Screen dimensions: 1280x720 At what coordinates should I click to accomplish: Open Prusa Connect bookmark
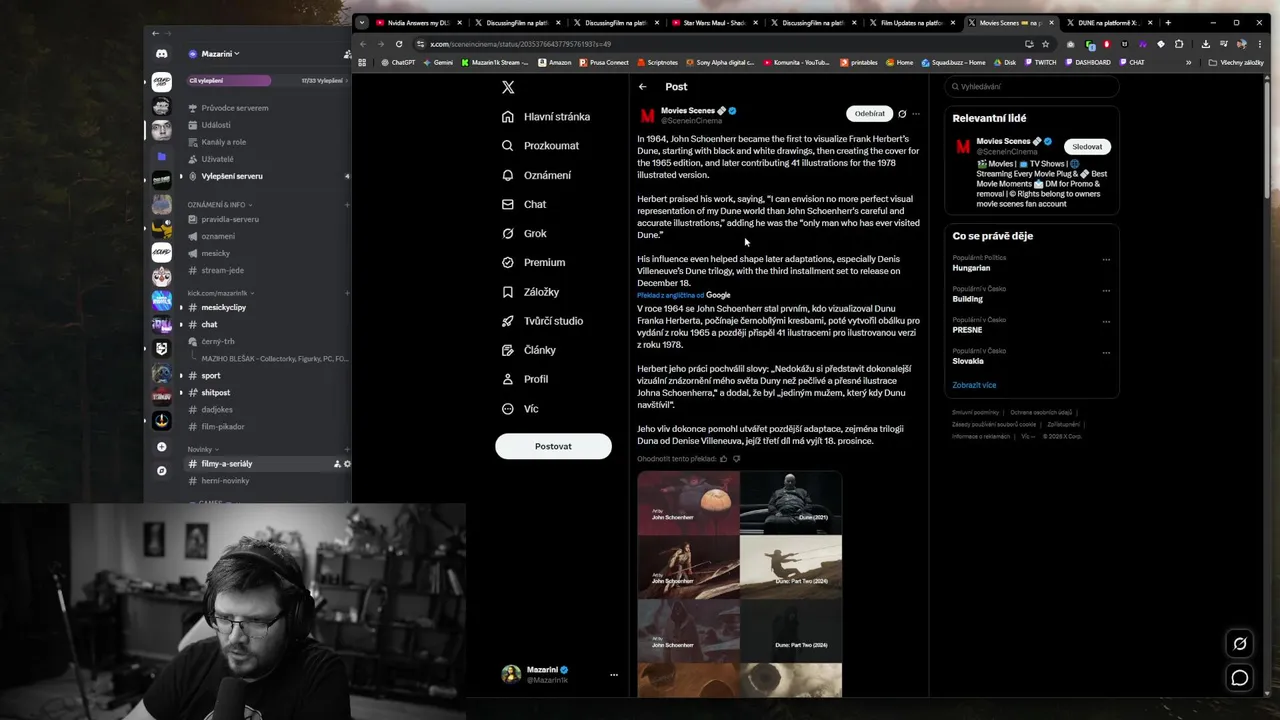603,62
